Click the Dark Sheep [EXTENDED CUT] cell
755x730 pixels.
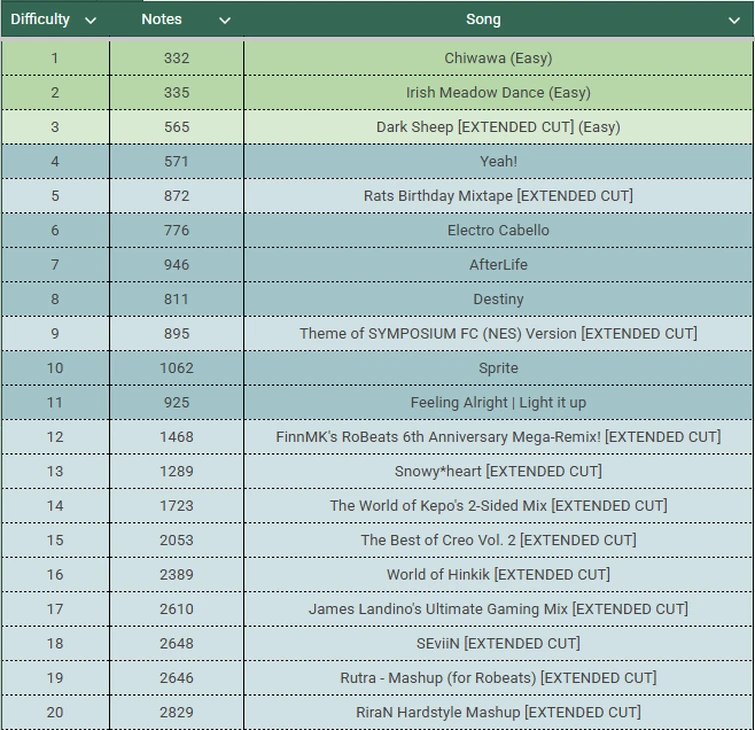coord(498,127)
